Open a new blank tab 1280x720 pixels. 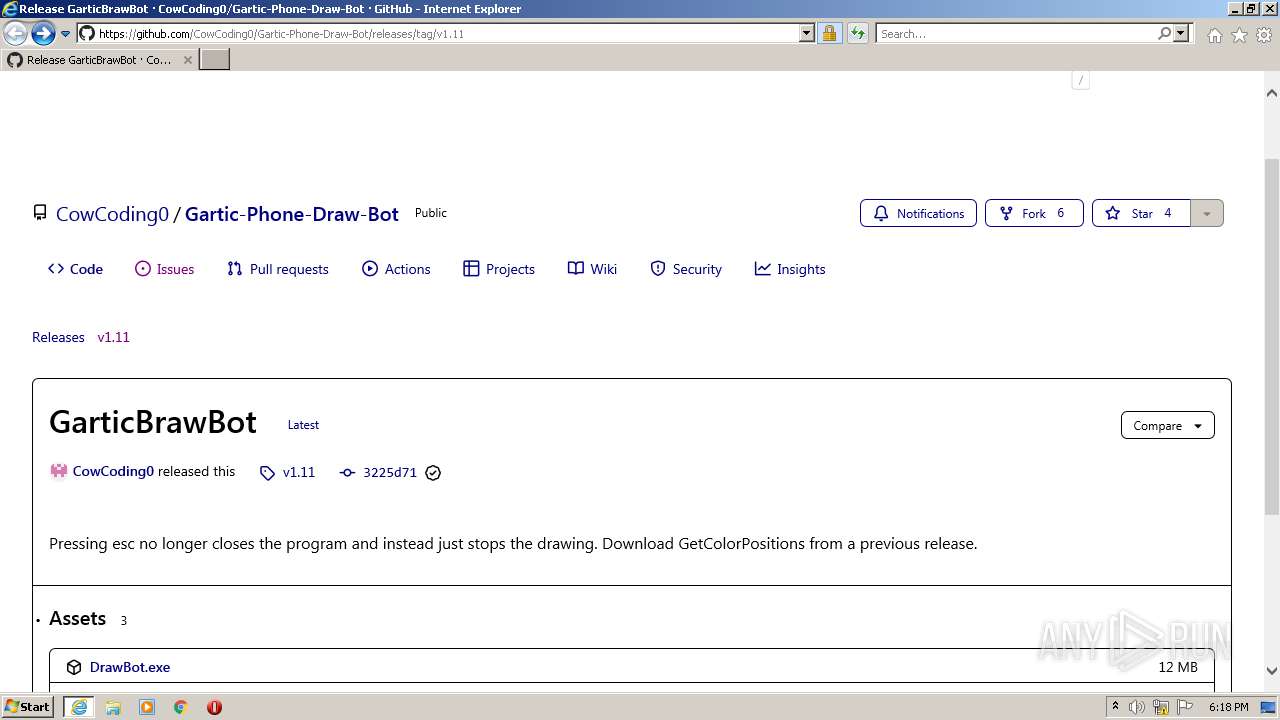pos(214,59)
